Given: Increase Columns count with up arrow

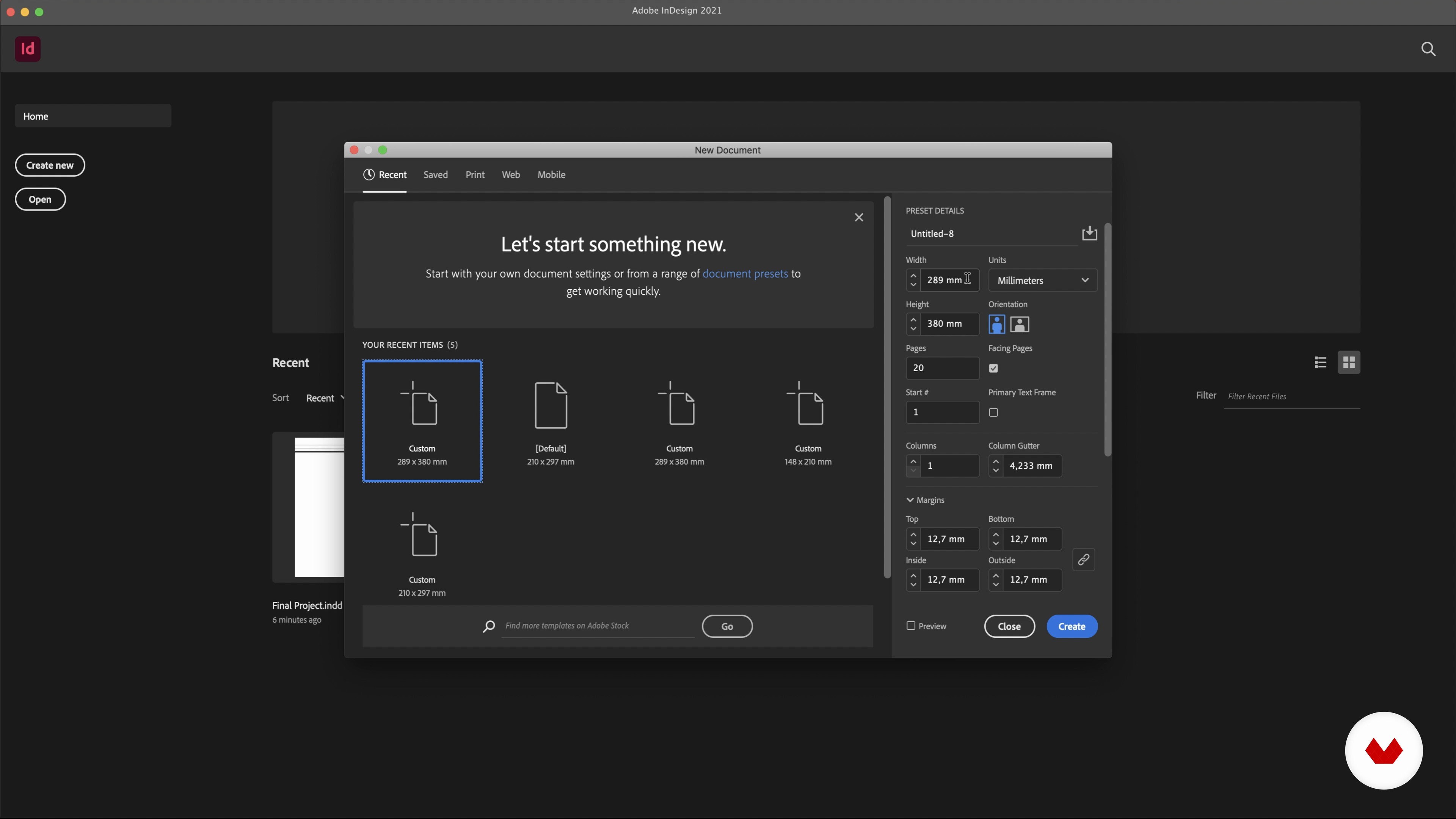Looking at the screenshot, I should click(x=913, y=461).
